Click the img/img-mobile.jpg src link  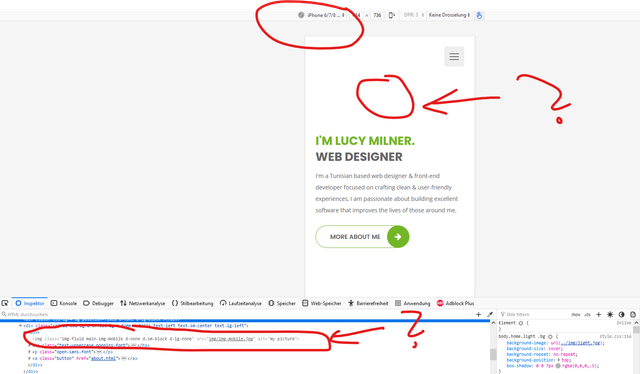[231, 338]
